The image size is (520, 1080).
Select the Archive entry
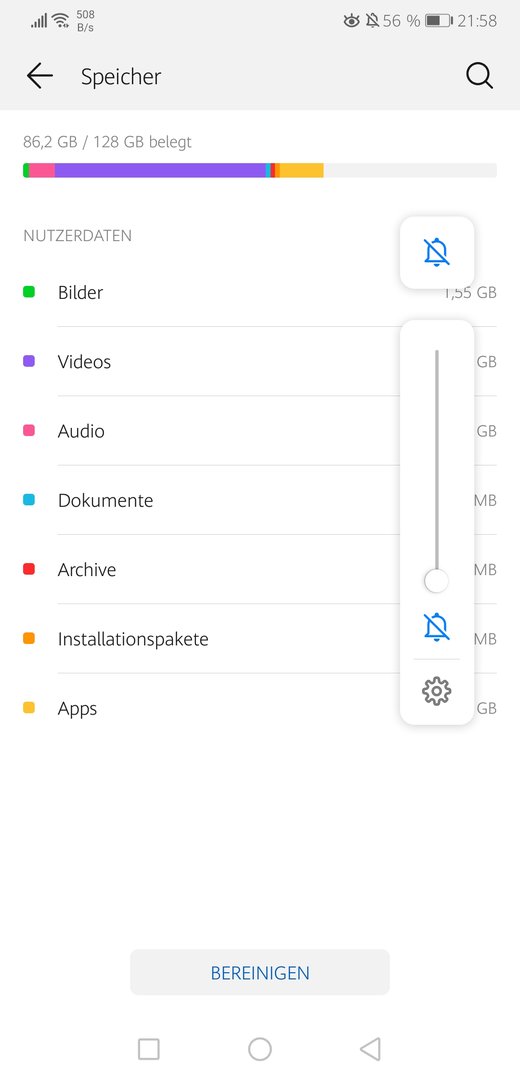[x=260, y=570]
